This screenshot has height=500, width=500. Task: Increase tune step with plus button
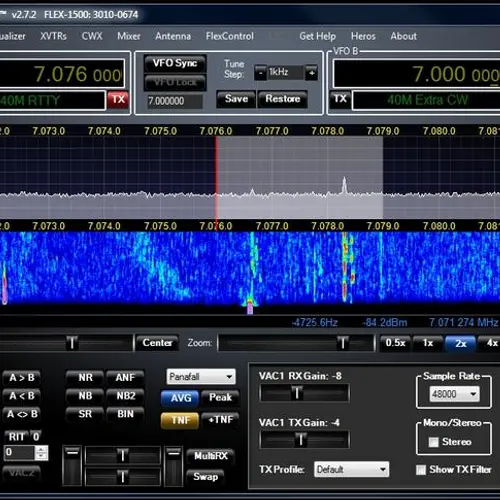311,72
